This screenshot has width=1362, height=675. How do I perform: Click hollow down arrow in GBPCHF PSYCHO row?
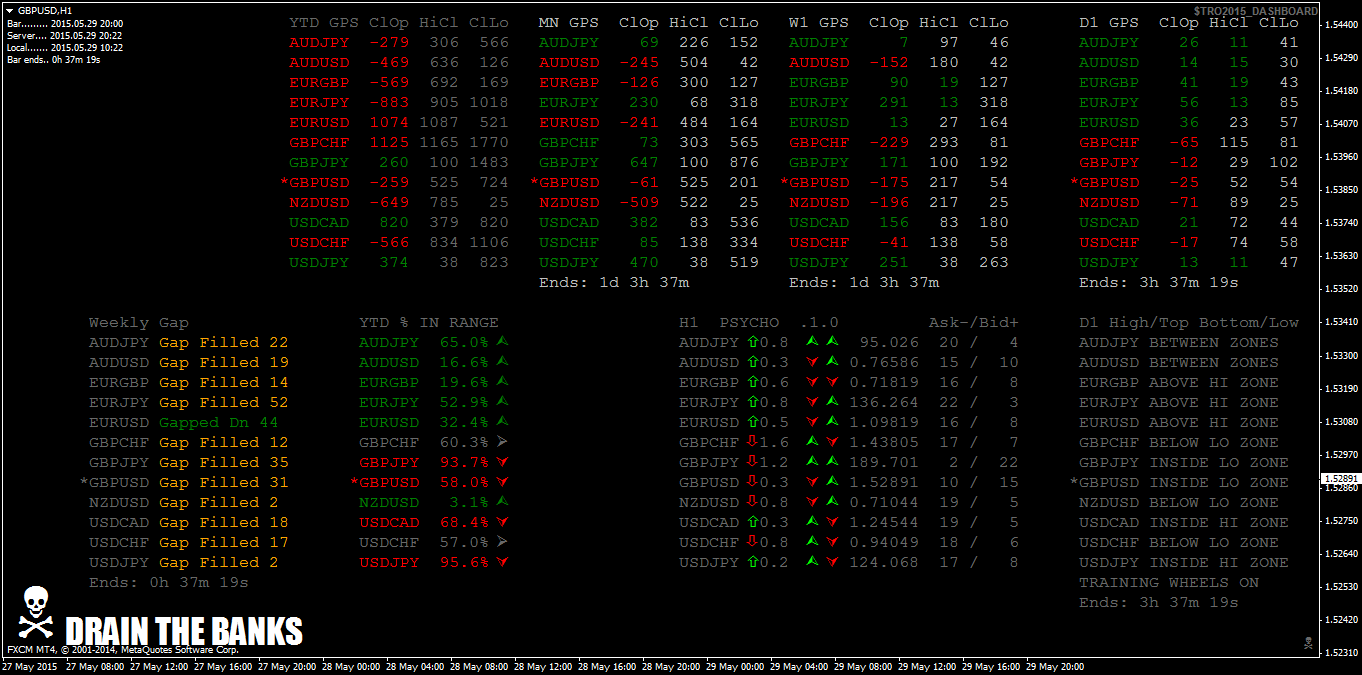[x=752, y=442]
